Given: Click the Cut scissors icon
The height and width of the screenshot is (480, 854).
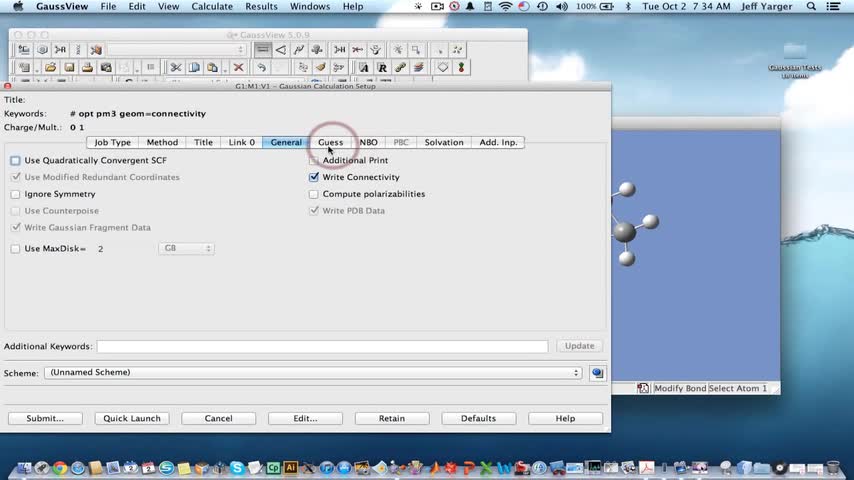Looking at the screenshot, I should coord(175,68).
